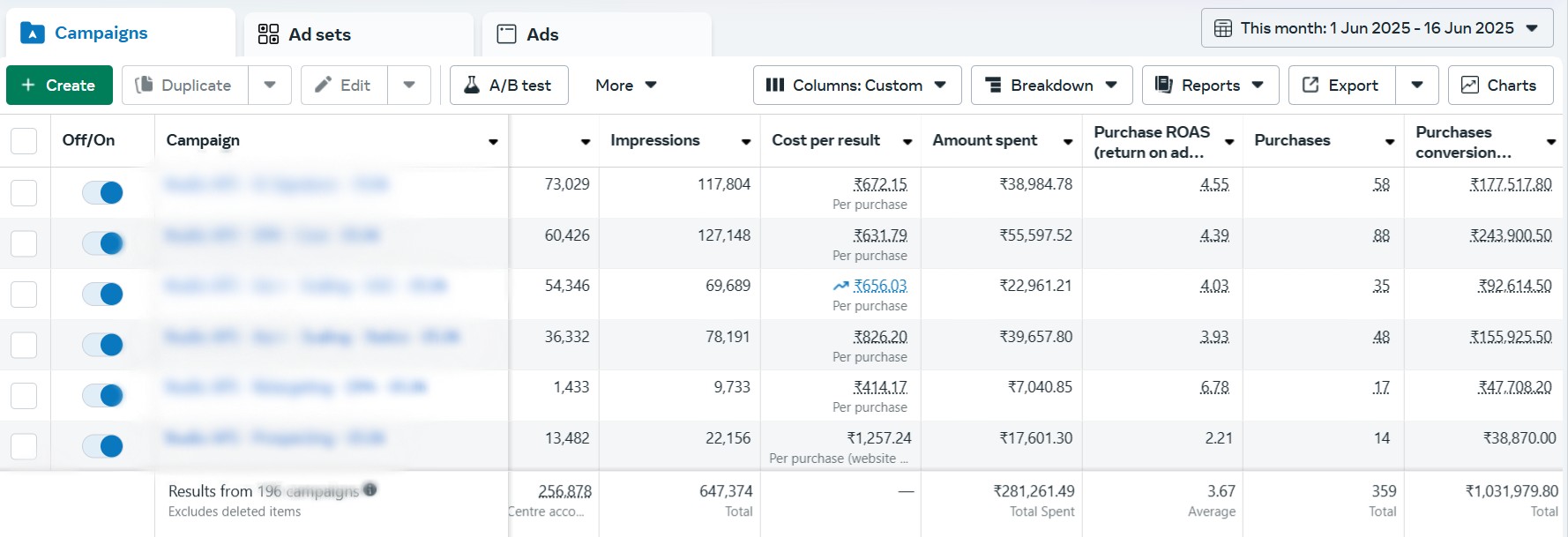
Task: Click the trend arrow icon next to ₹656.03
Action: coord(841,286)
